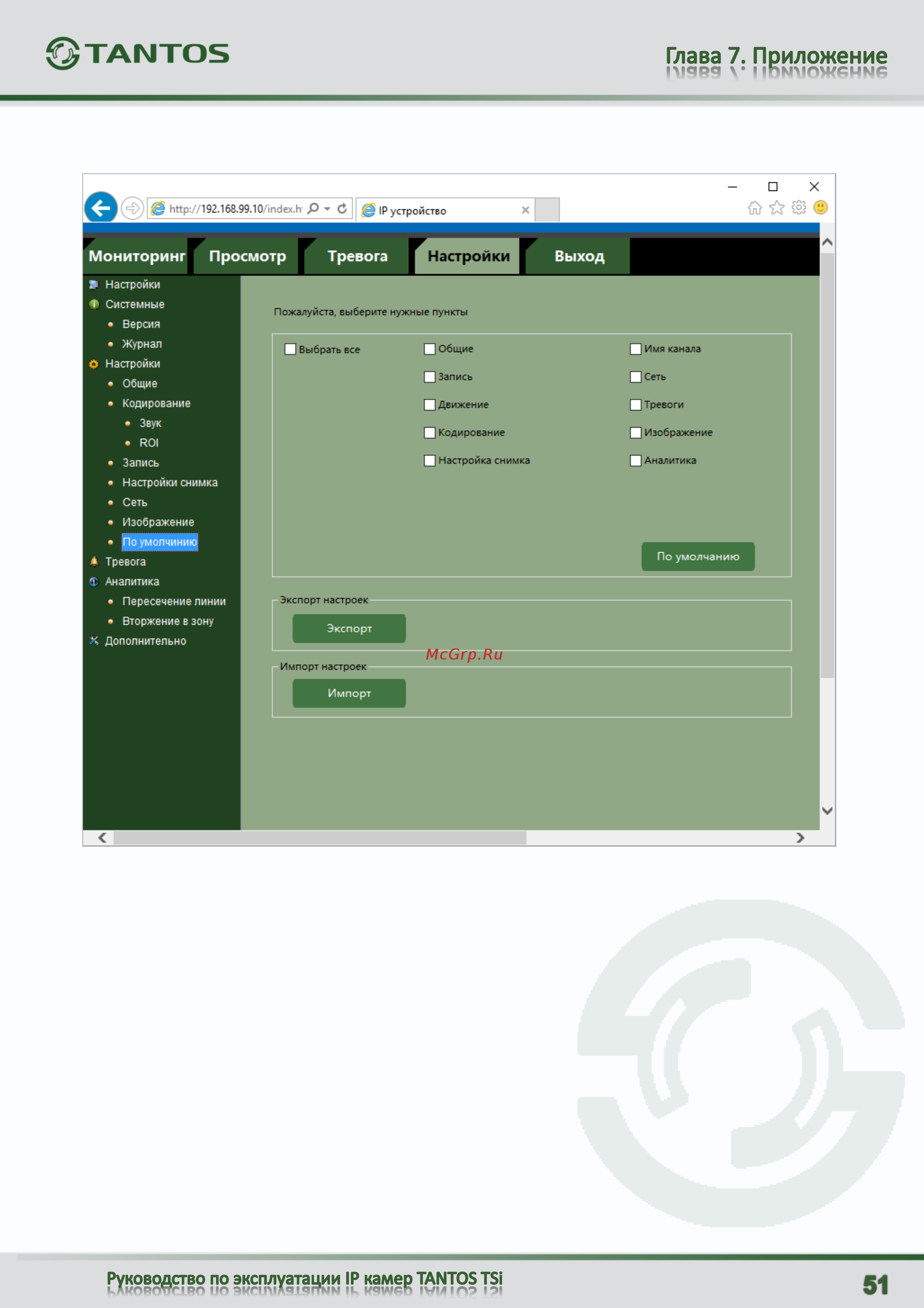Image resolution: width=924 pixels, height=1308 pixels.
Task: Click the vertical scrollbar down arrow
Action: click(x=827, y=811)
